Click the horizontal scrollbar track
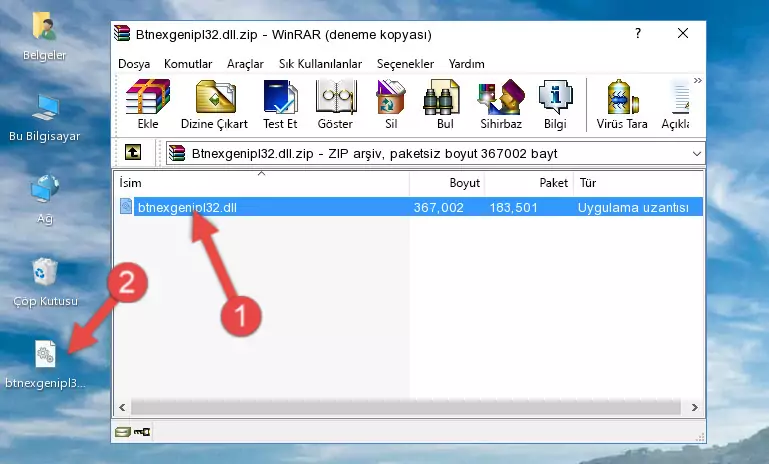Screen dimensions: 769x464 (x=406, y=407)
